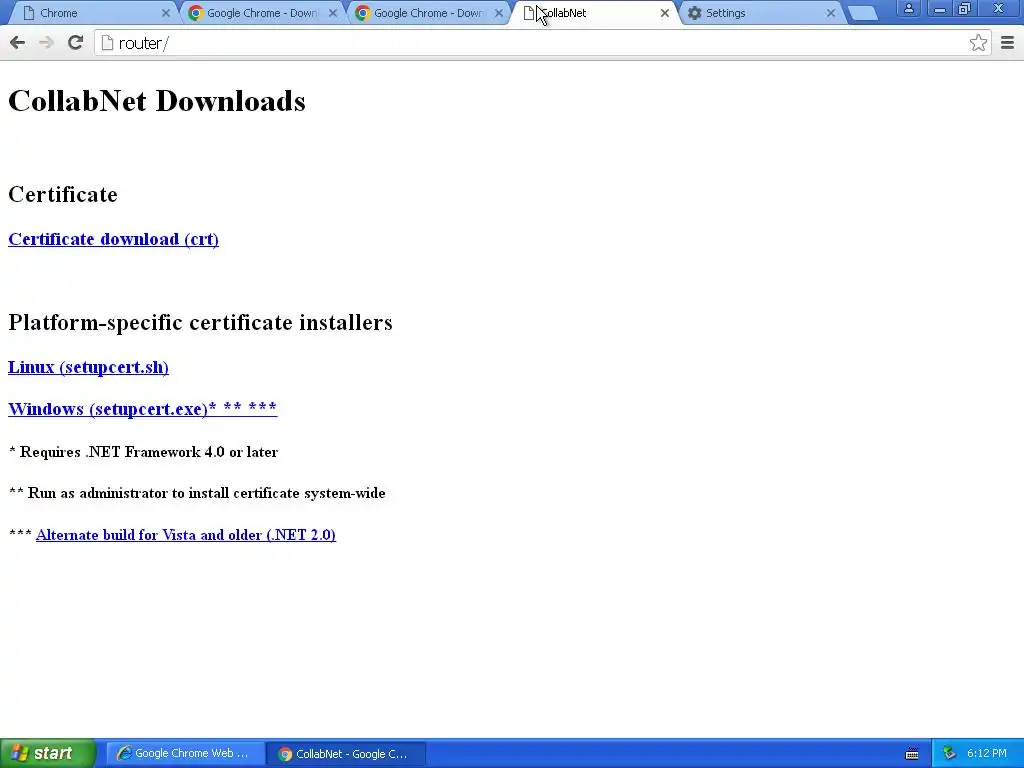This screenshot has height=768, width=1024.
Task: Click the Certificate section heading
Action: click(63, 195)
